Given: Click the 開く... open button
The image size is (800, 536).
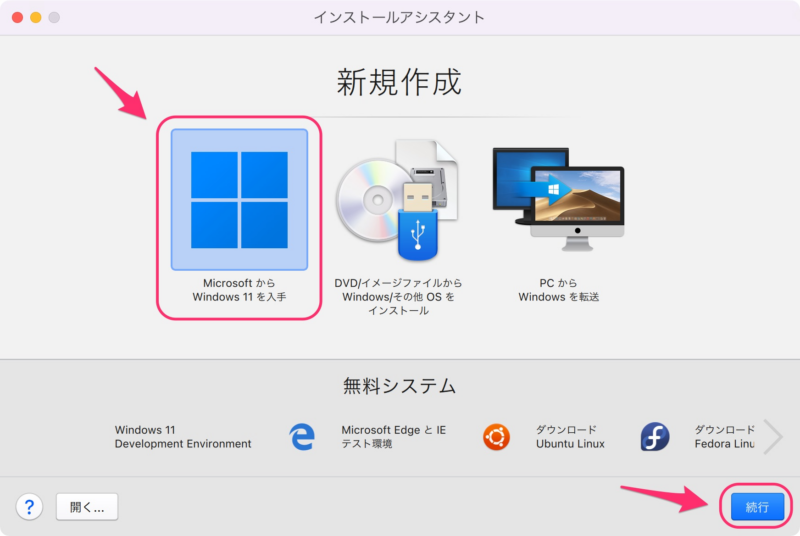Looking at the screenshot, I should [x=87, y=507].
